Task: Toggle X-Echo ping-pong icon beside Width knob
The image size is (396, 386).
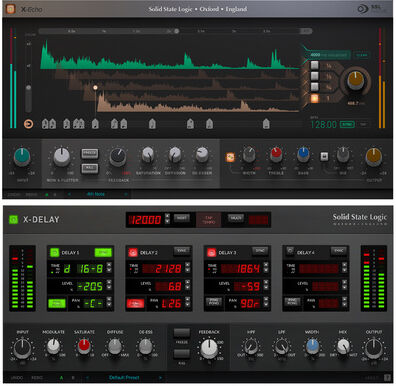Action: (x=230, y=157)
